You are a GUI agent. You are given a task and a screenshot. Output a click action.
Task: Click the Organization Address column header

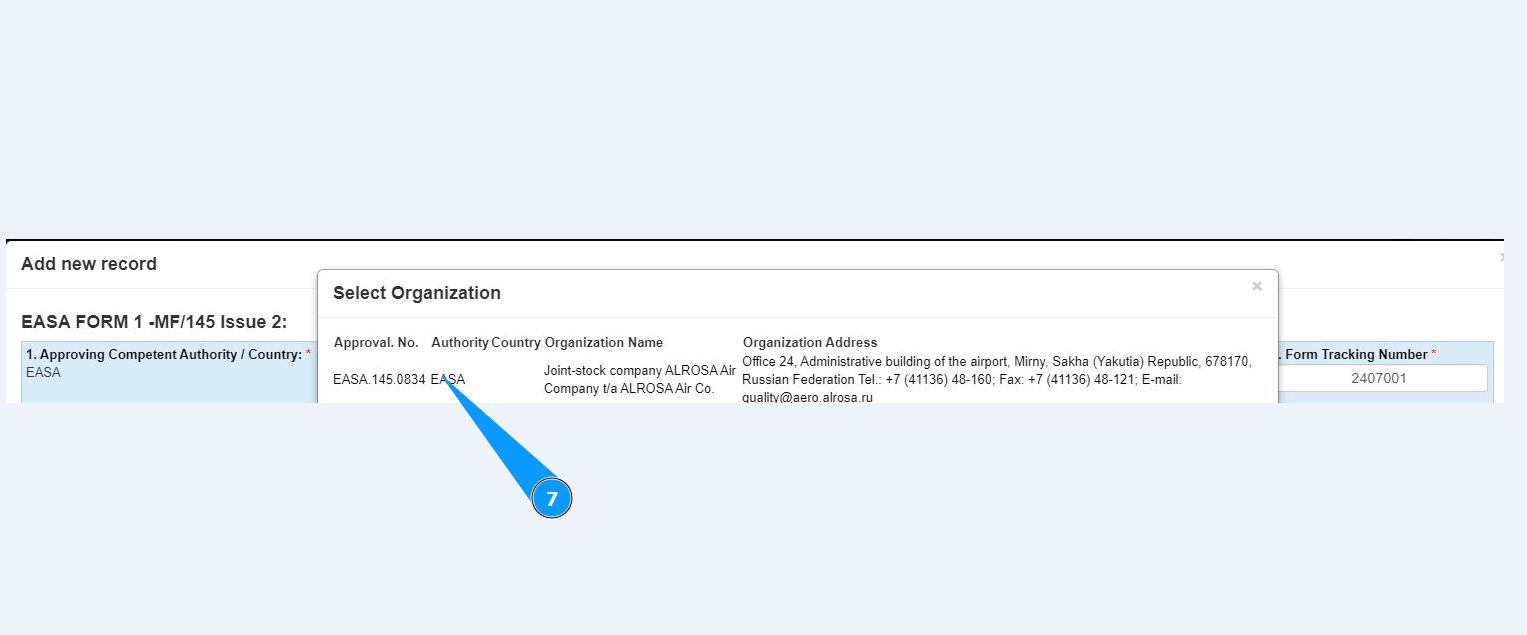810,343
